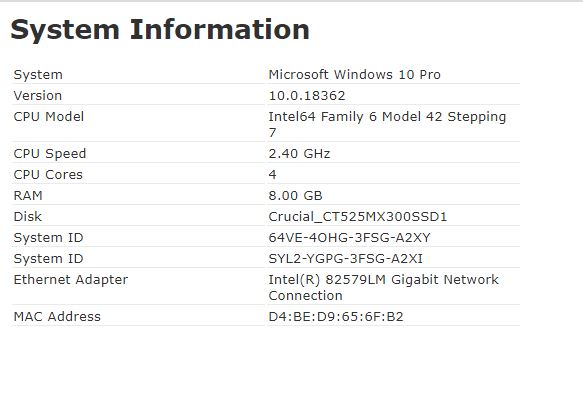Viewport: 583px width, 415px height.
Task: Select the Microsoft Windows 10 Pro value
Action: pyautogui.click(x=354, y=74)
